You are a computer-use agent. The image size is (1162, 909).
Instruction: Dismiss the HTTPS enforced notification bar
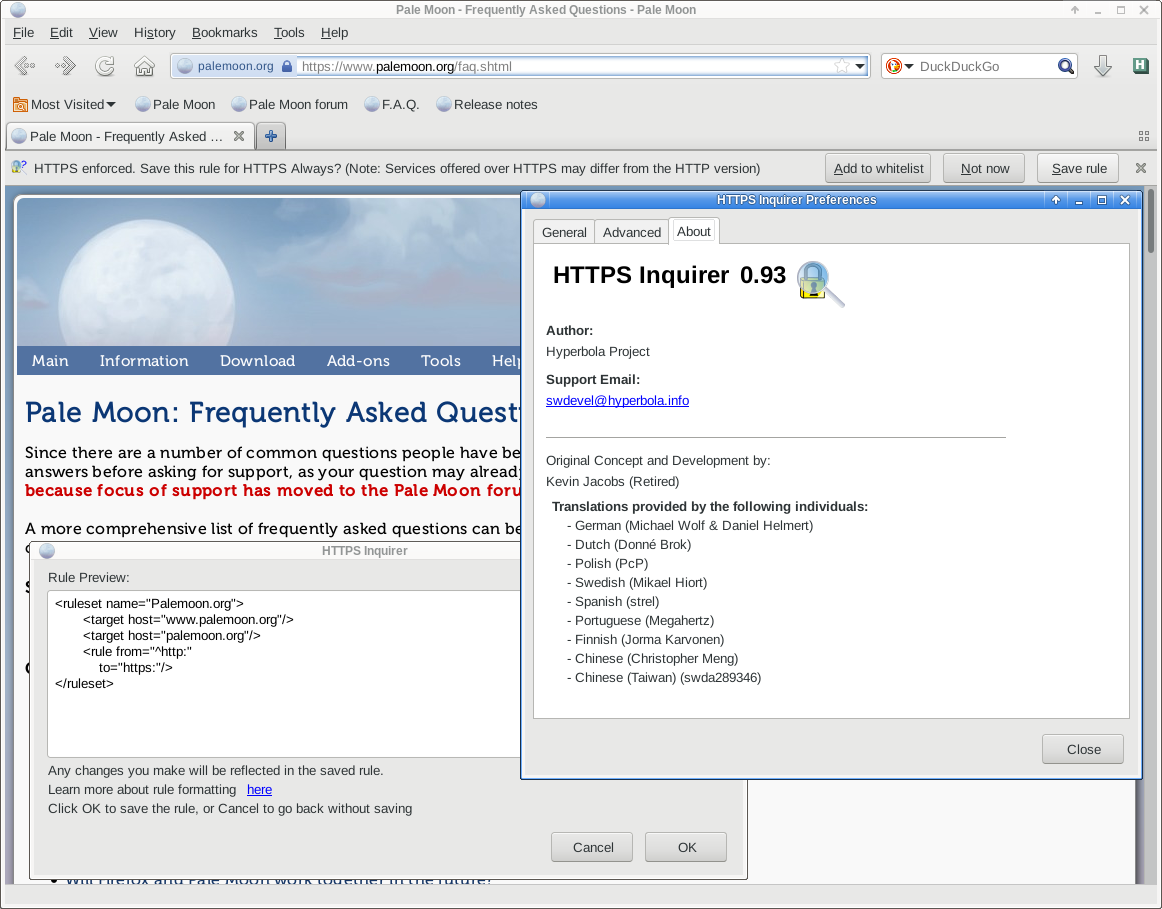coord(1141,168)
